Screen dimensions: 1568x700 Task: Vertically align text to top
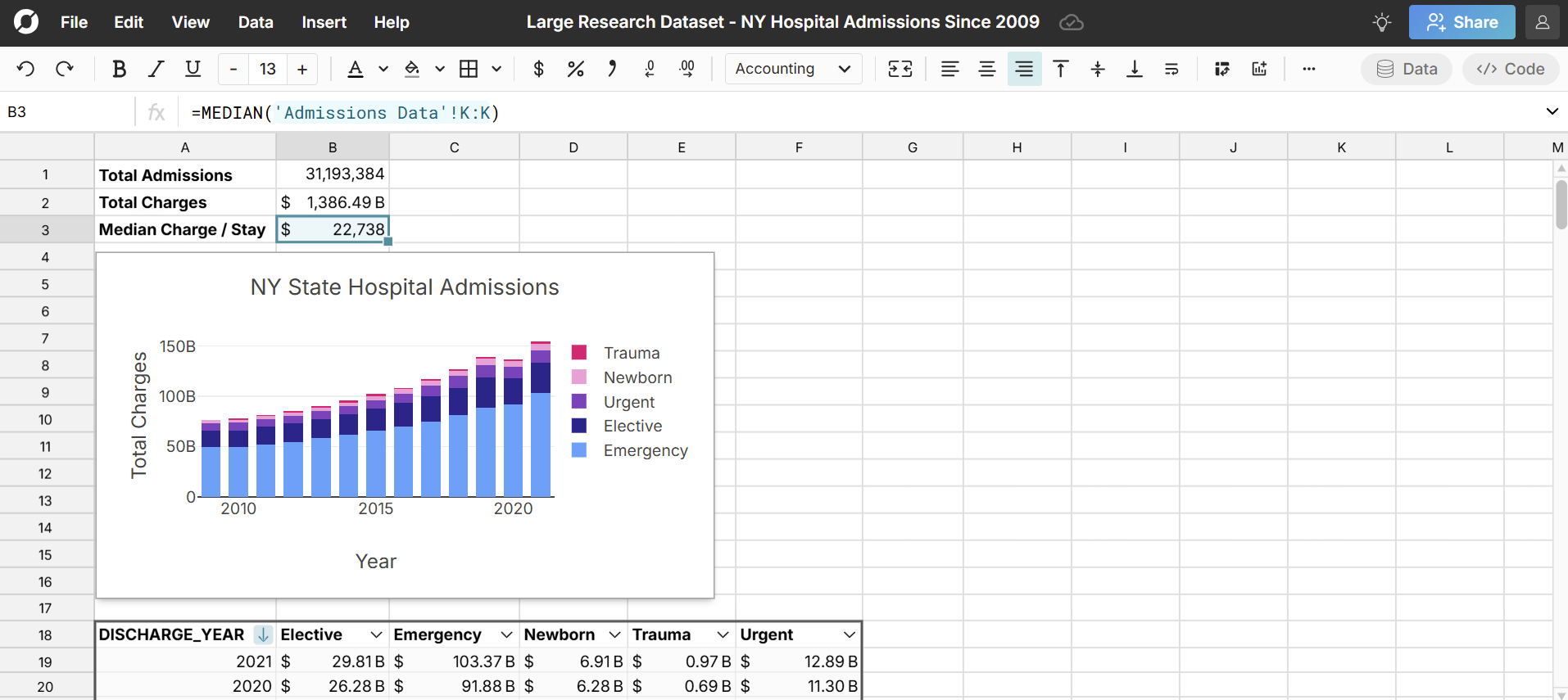(1060, 69)
